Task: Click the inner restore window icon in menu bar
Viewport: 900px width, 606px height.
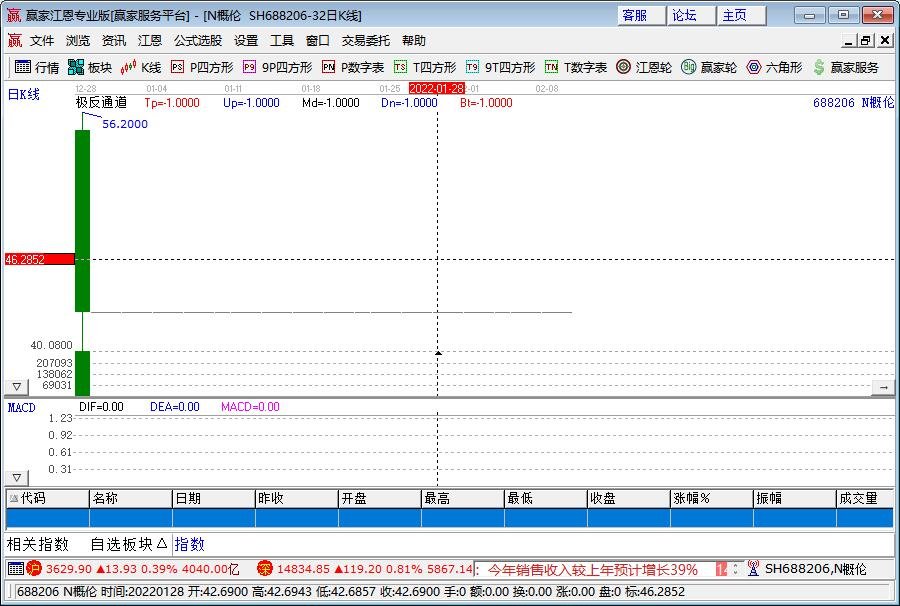Action: coord(866,40)
